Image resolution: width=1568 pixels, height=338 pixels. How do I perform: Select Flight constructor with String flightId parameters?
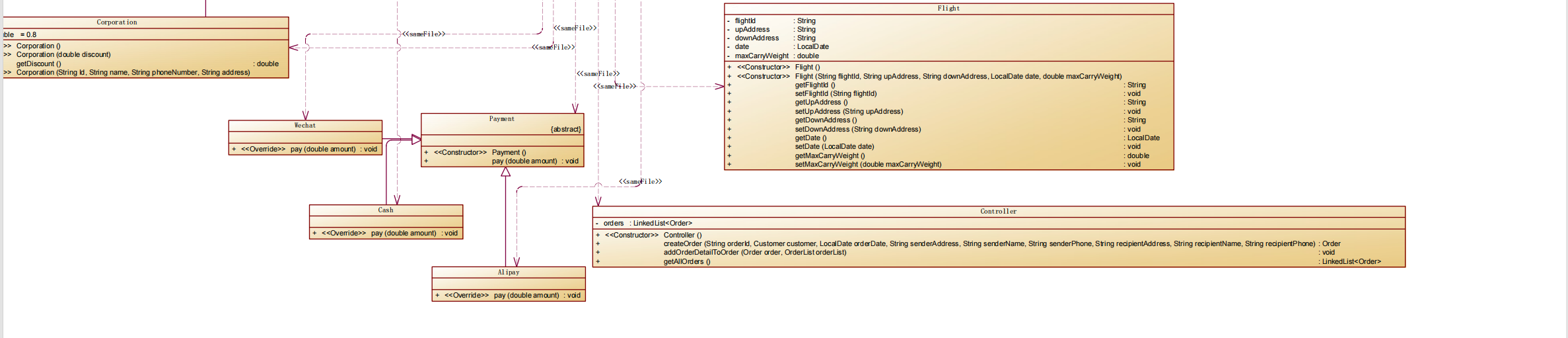958,77
